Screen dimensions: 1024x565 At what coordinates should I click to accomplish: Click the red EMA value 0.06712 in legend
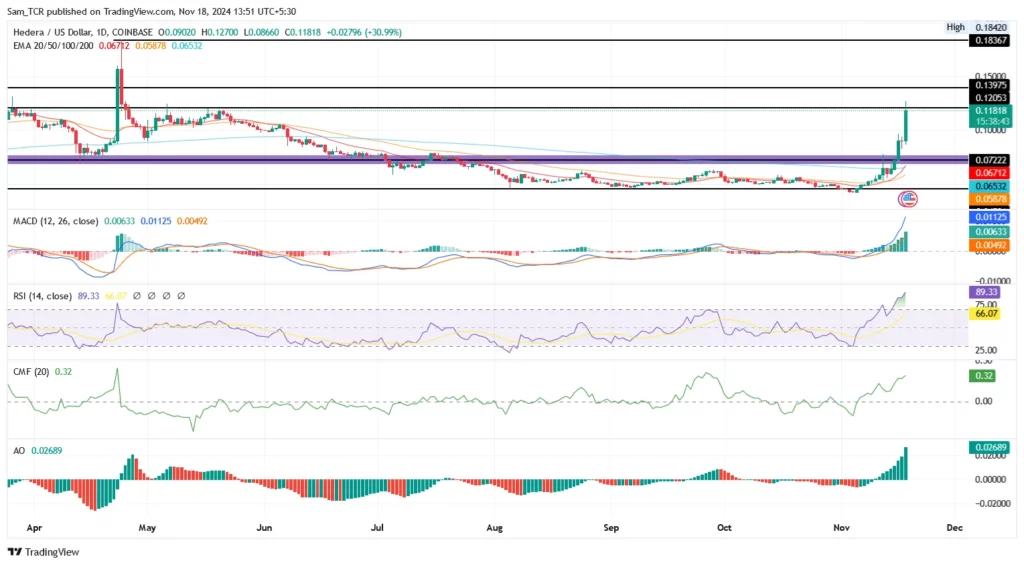114,46
